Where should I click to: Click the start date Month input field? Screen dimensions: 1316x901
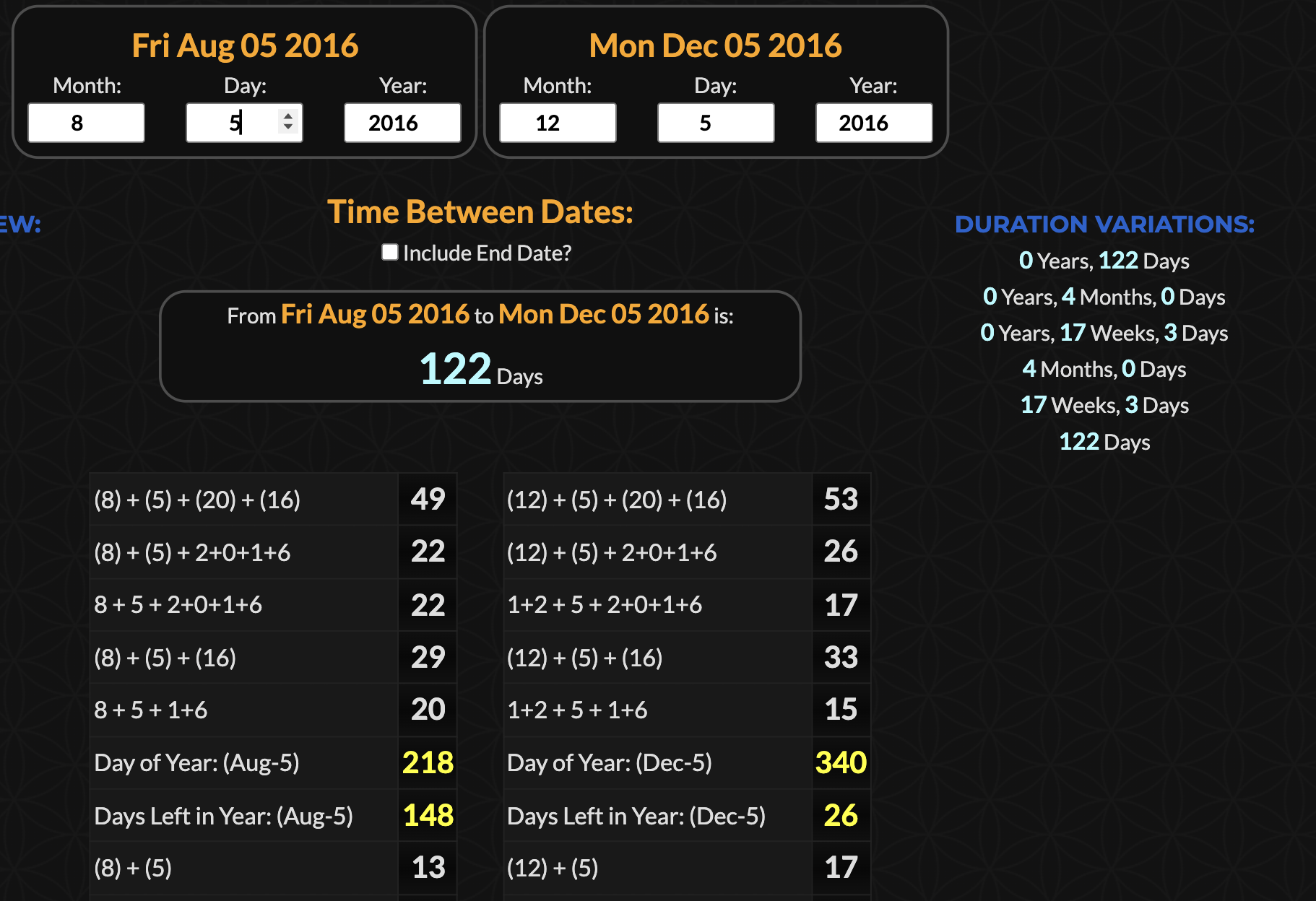[x=86, y=123]
